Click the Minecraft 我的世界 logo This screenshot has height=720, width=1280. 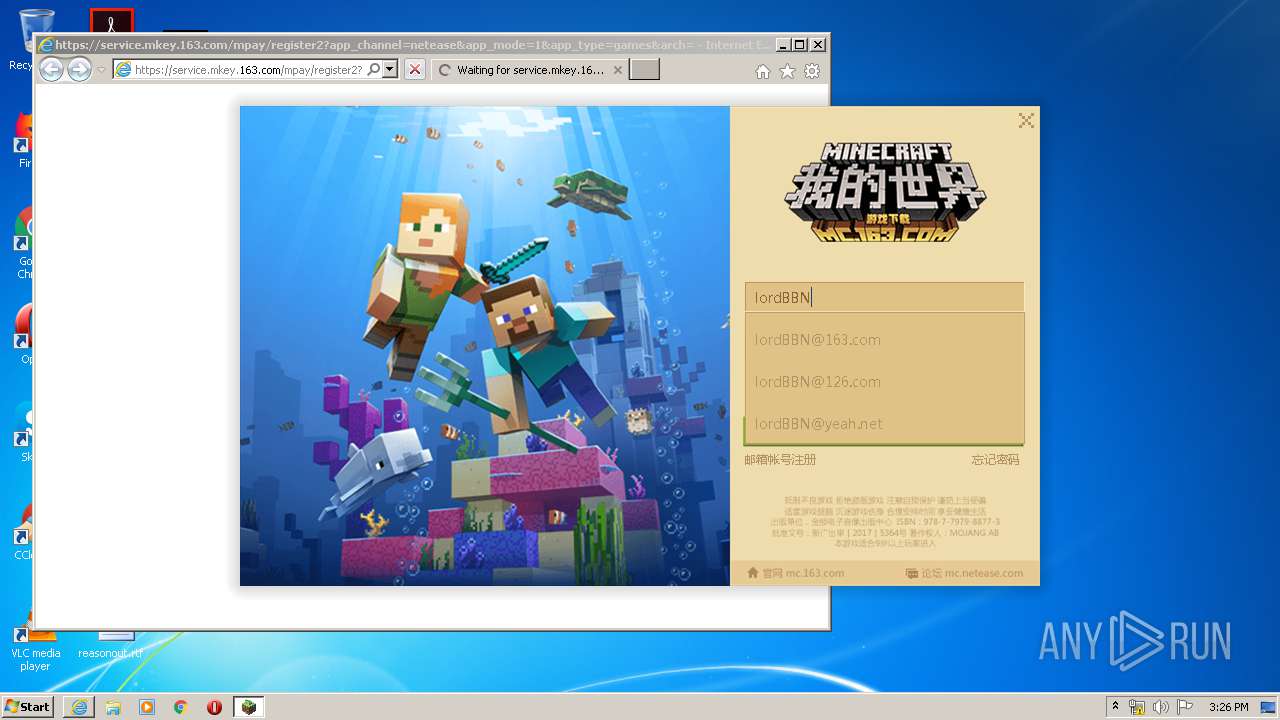[885, 192]
